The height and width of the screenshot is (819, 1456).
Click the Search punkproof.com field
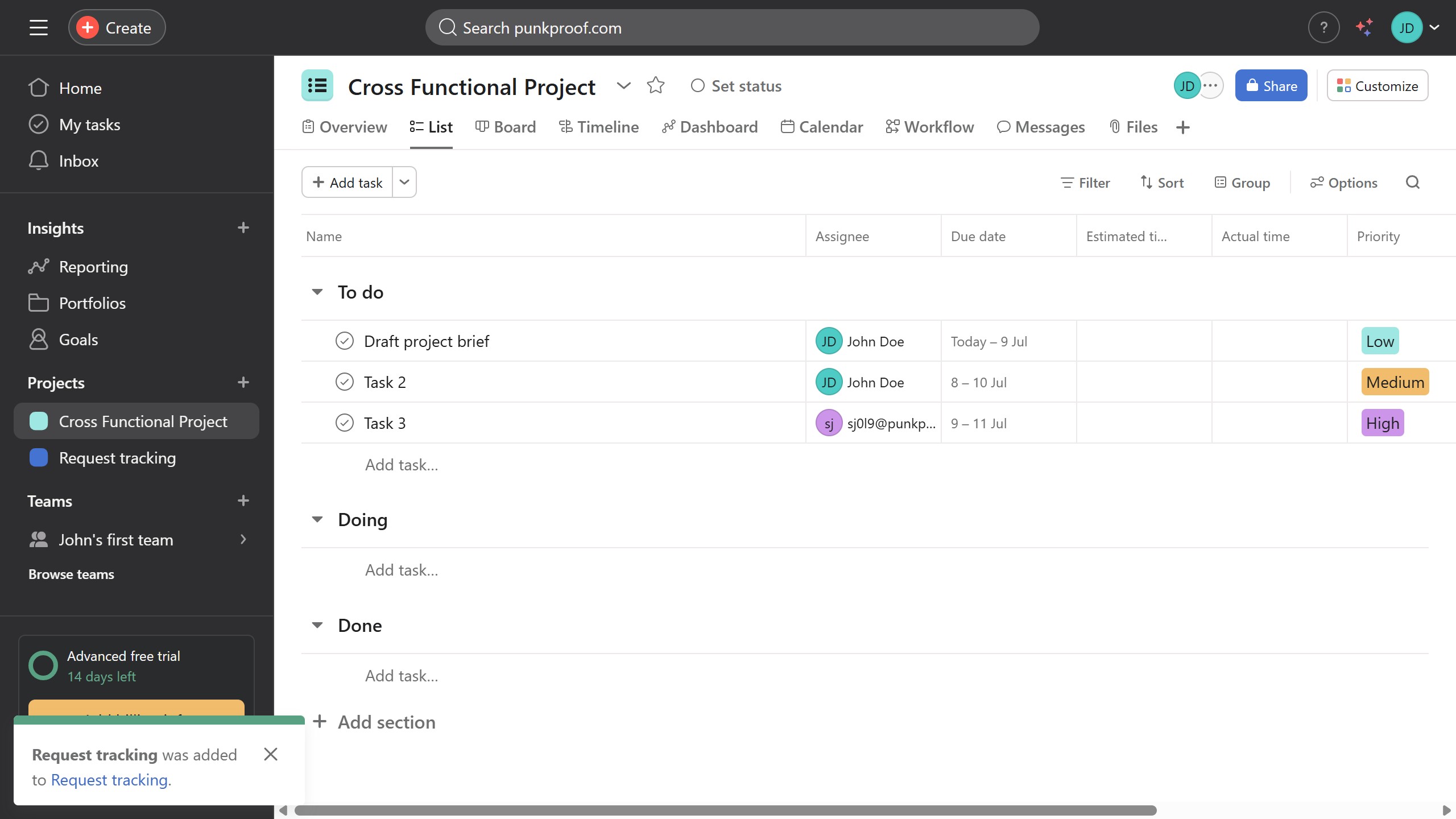point(732,27)
